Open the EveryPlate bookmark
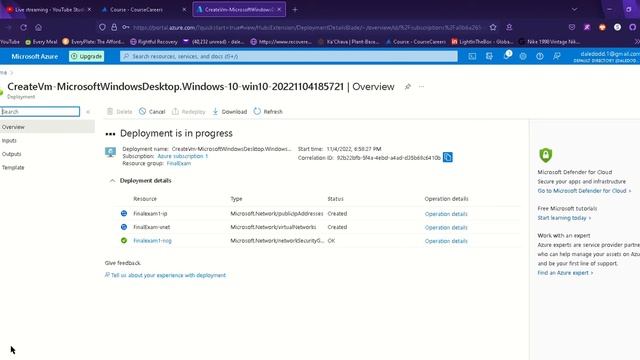Screen dimensions: 640x360 (x=94, y=42)
